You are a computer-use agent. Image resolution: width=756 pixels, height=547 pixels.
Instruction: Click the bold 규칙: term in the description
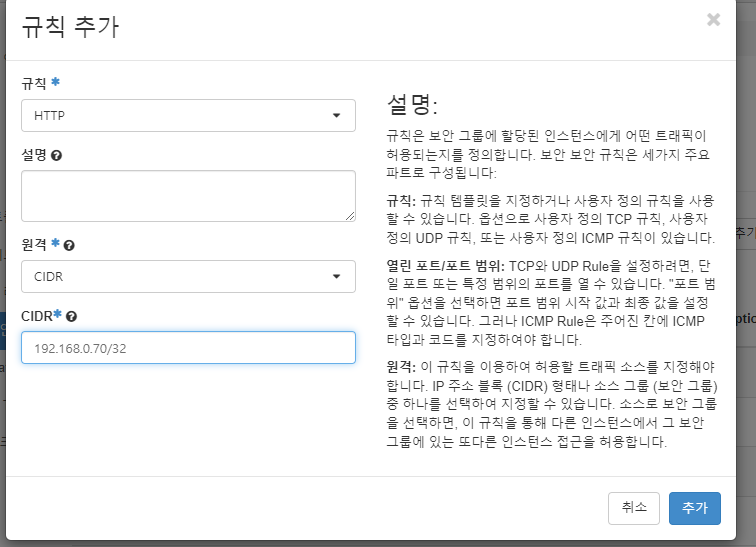401,200
